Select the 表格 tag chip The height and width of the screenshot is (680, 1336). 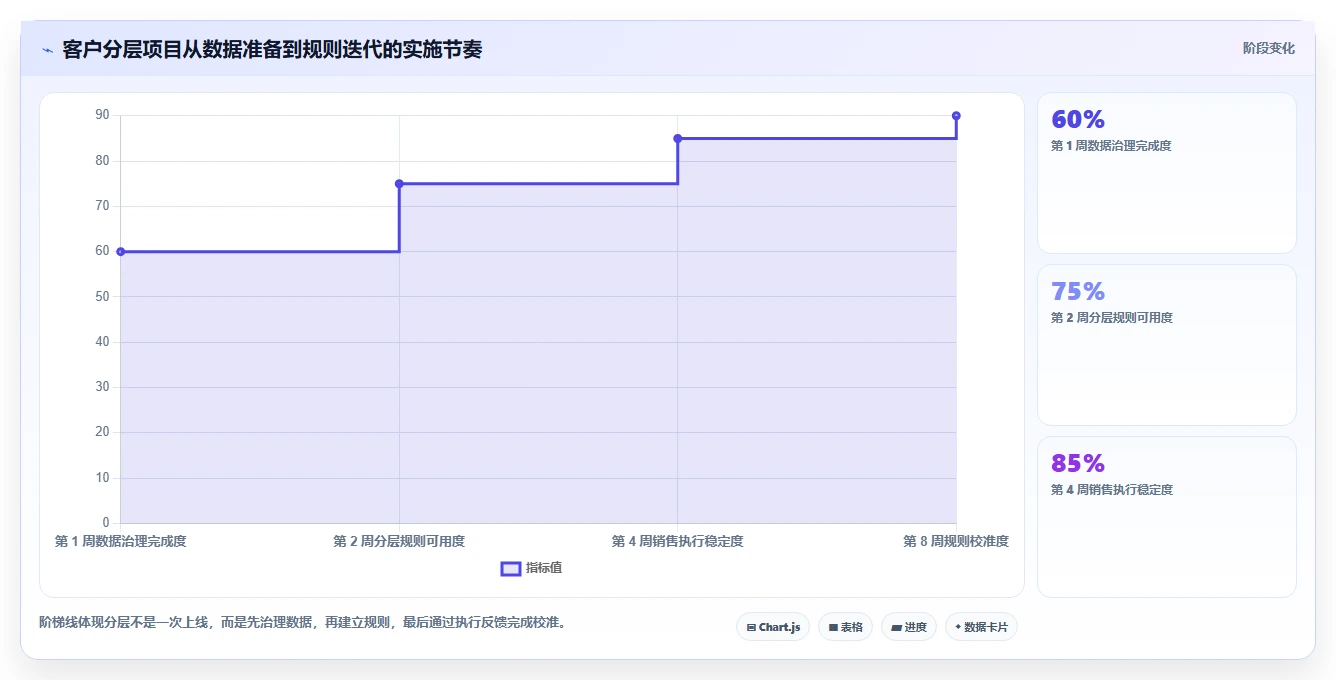click(x=845, y=627)
